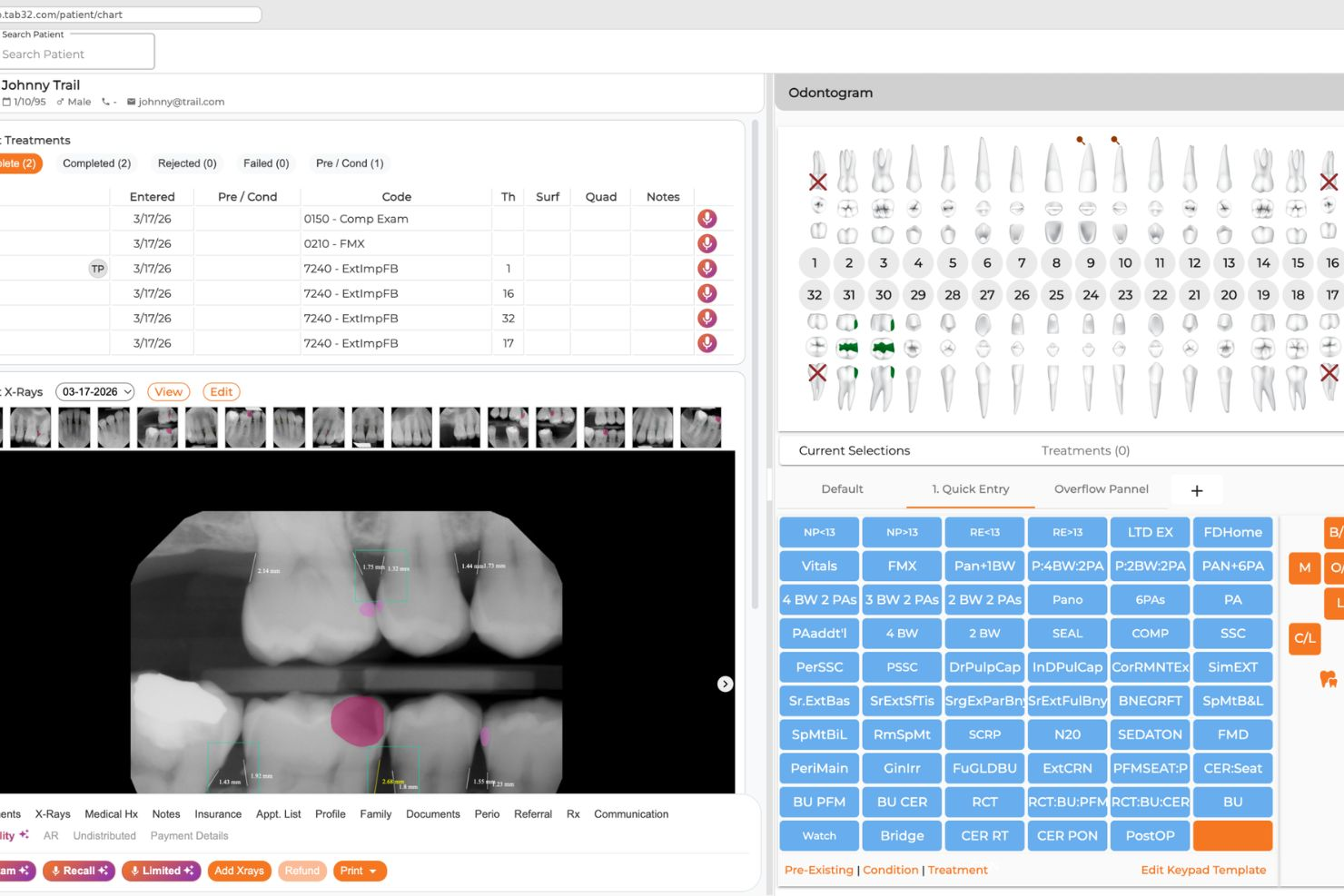
Task: Open the Medical Hx tab
Action: (111, 814)
